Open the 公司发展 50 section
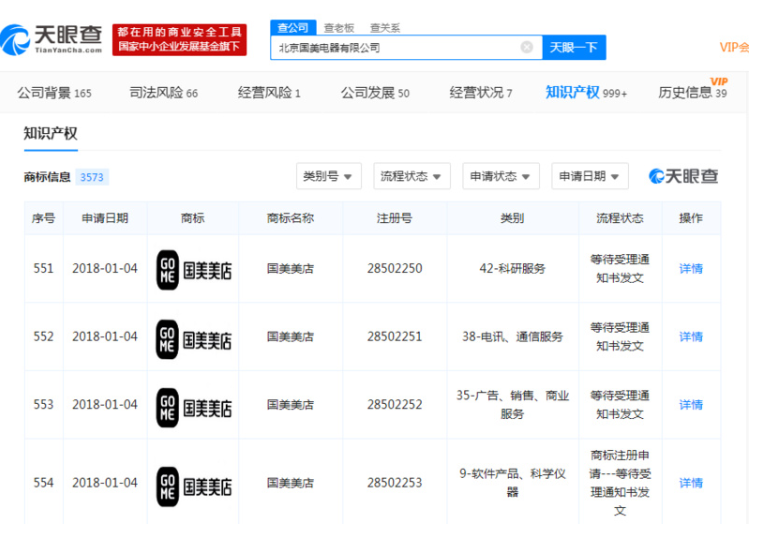 click(375, 93)
